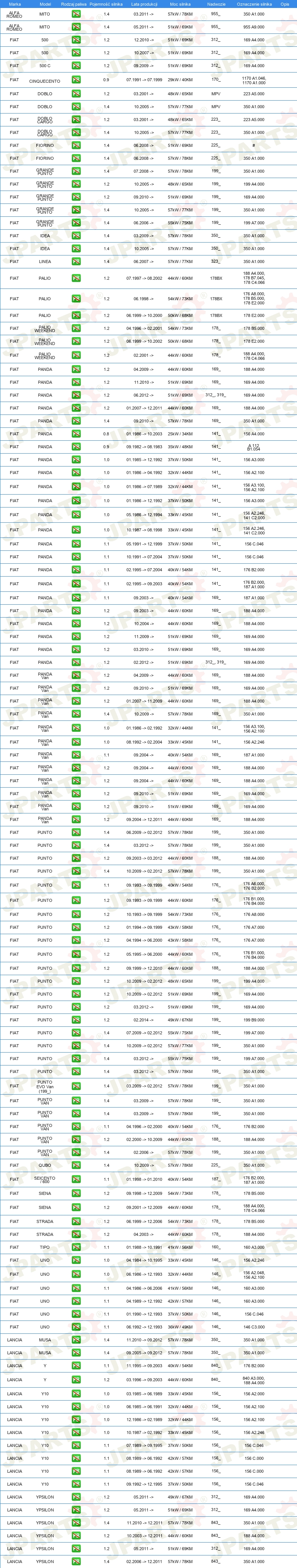Click the power value '25kW / 34KM'
Viewport: 297px width, 1568px height.
point(180,434)
